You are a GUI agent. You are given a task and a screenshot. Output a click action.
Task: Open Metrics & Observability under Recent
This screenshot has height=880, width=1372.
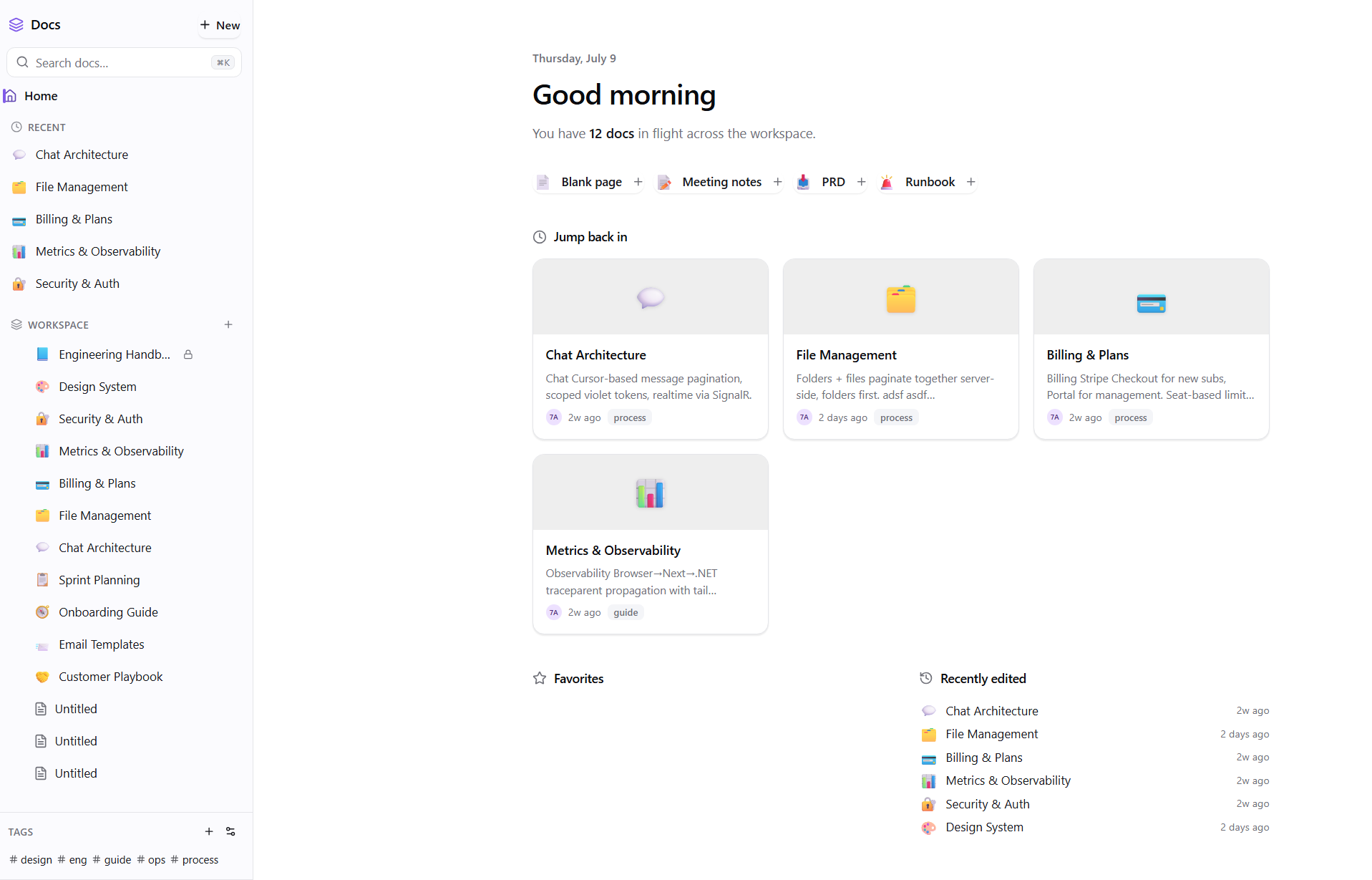point(98,251)
